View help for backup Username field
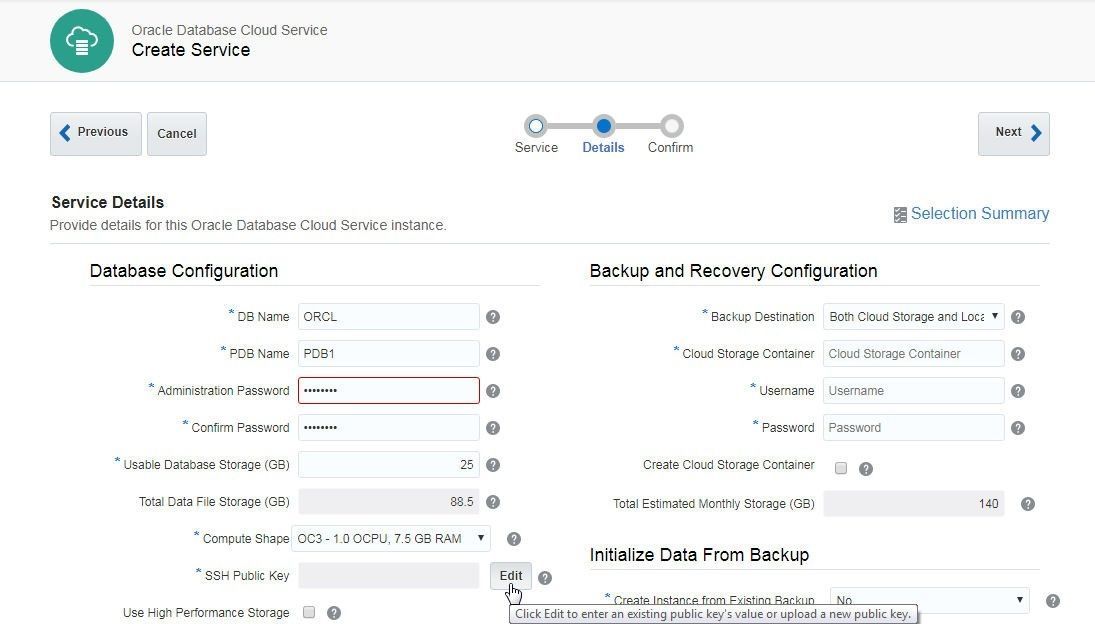The height and width of the screenshot is (624, 1095). pos(1018,391)
